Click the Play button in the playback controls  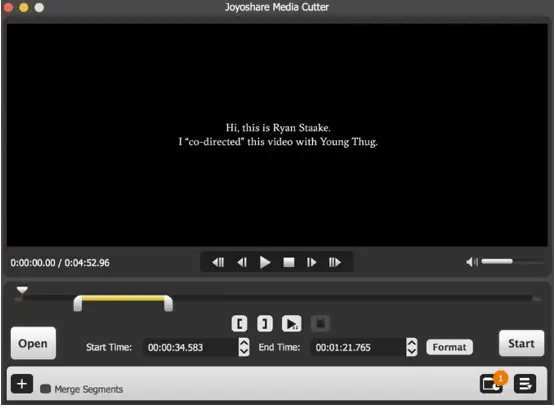click(265, 263)
